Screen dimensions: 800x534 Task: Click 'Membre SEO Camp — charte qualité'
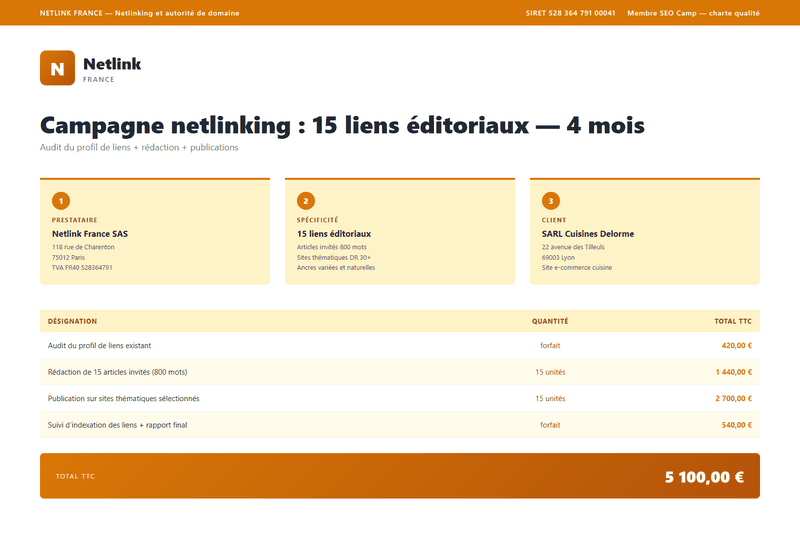pos(693,13)
